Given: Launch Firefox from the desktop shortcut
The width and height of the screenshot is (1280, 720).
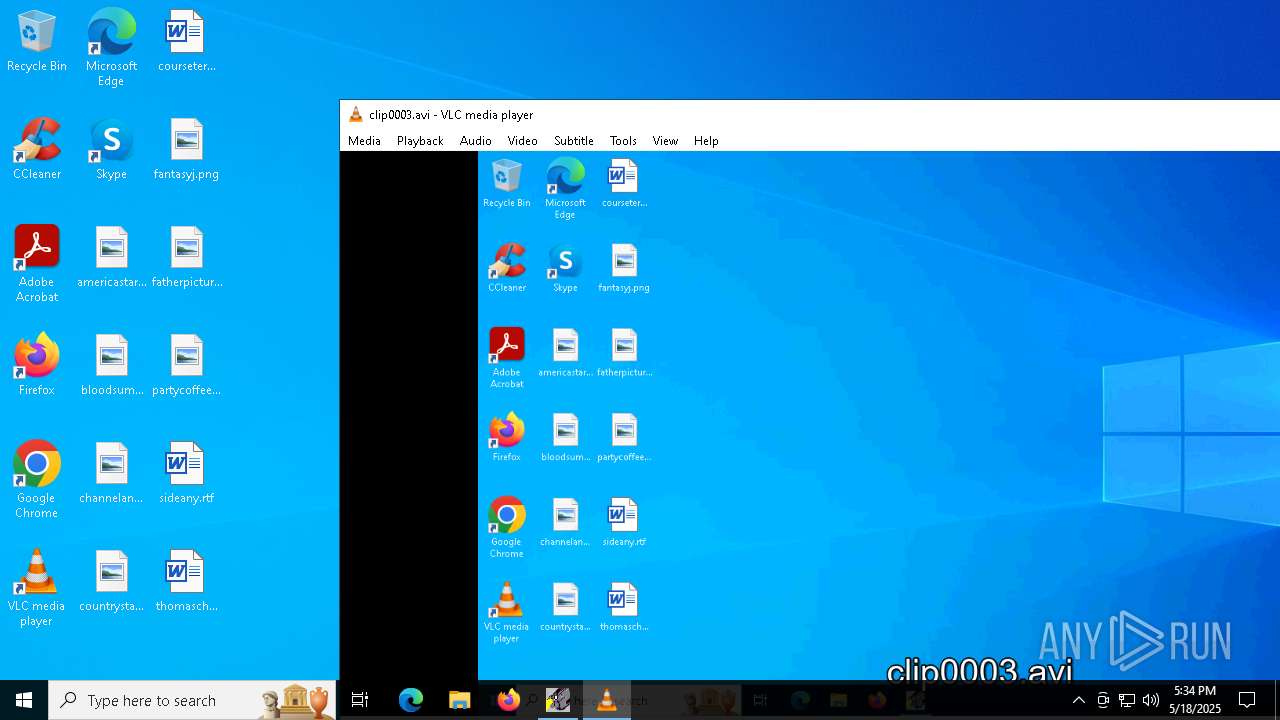Looking at the screenshot, I should point(37,366).
